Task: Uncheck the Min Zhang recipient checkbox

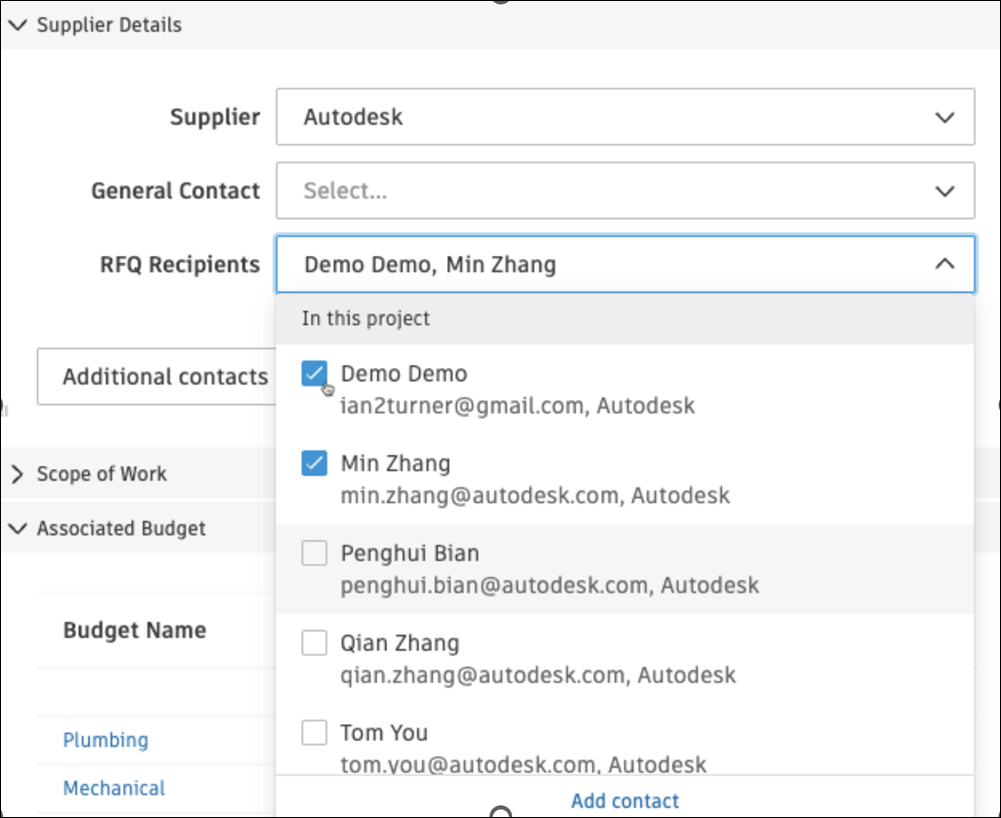Action: click(x=315, y=464)
